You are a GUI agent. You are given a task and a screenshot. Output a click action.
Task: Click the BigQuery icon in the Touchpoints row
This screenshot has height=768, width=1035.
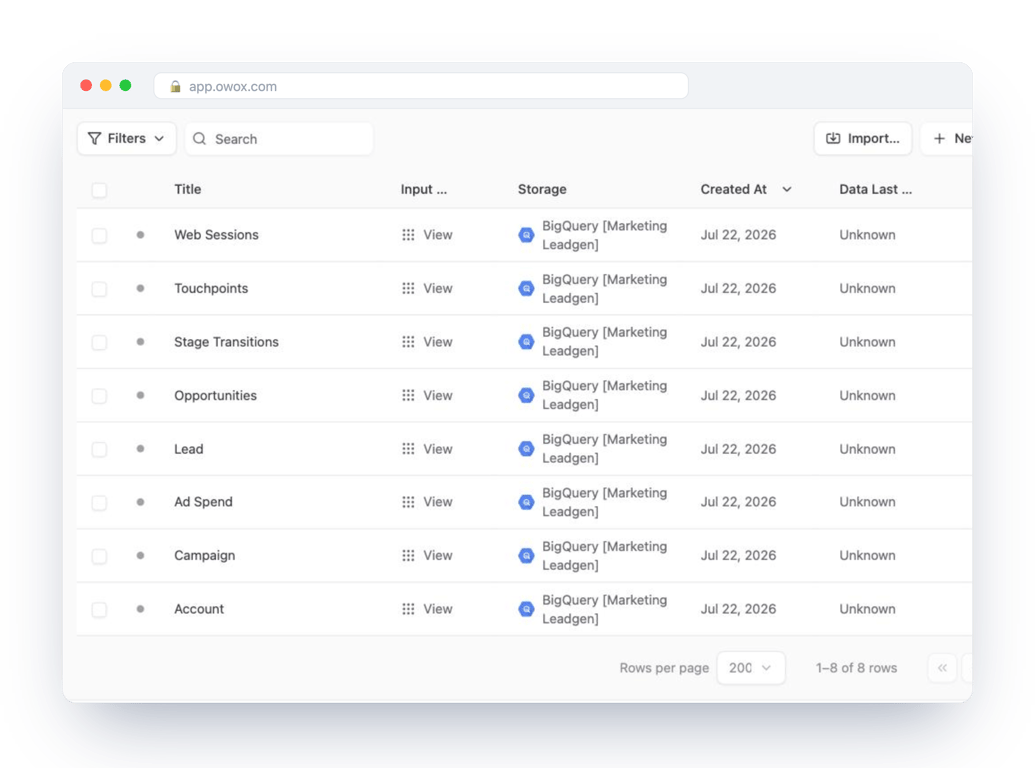526,288
